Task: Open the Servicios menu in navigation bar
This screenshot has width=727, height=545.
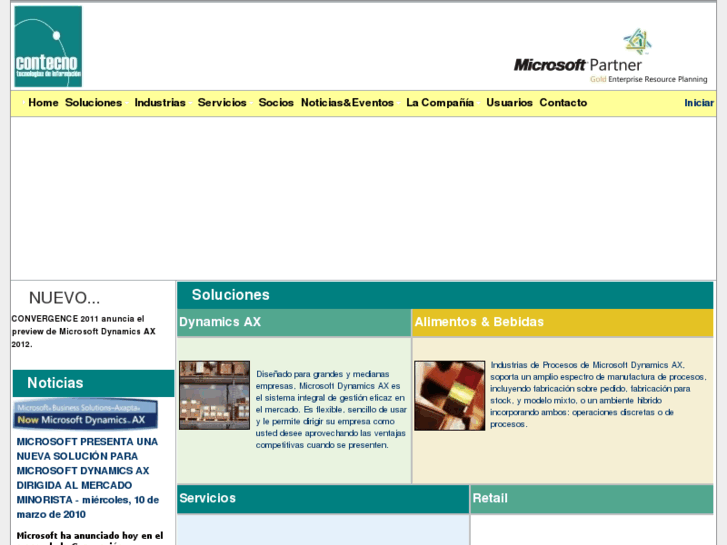Action: click(x=222, y=103)
